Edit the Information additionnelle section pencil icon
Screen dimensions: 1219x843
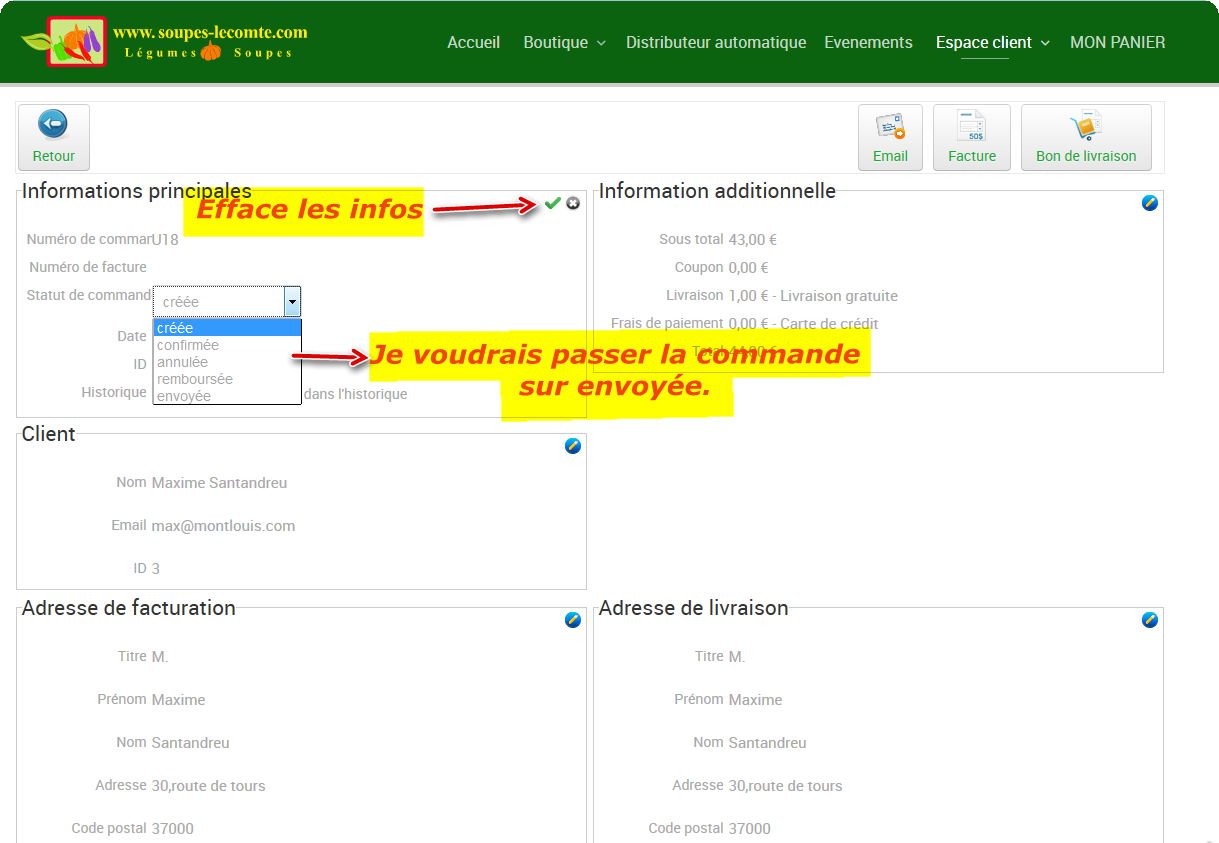click(1150, 203)
